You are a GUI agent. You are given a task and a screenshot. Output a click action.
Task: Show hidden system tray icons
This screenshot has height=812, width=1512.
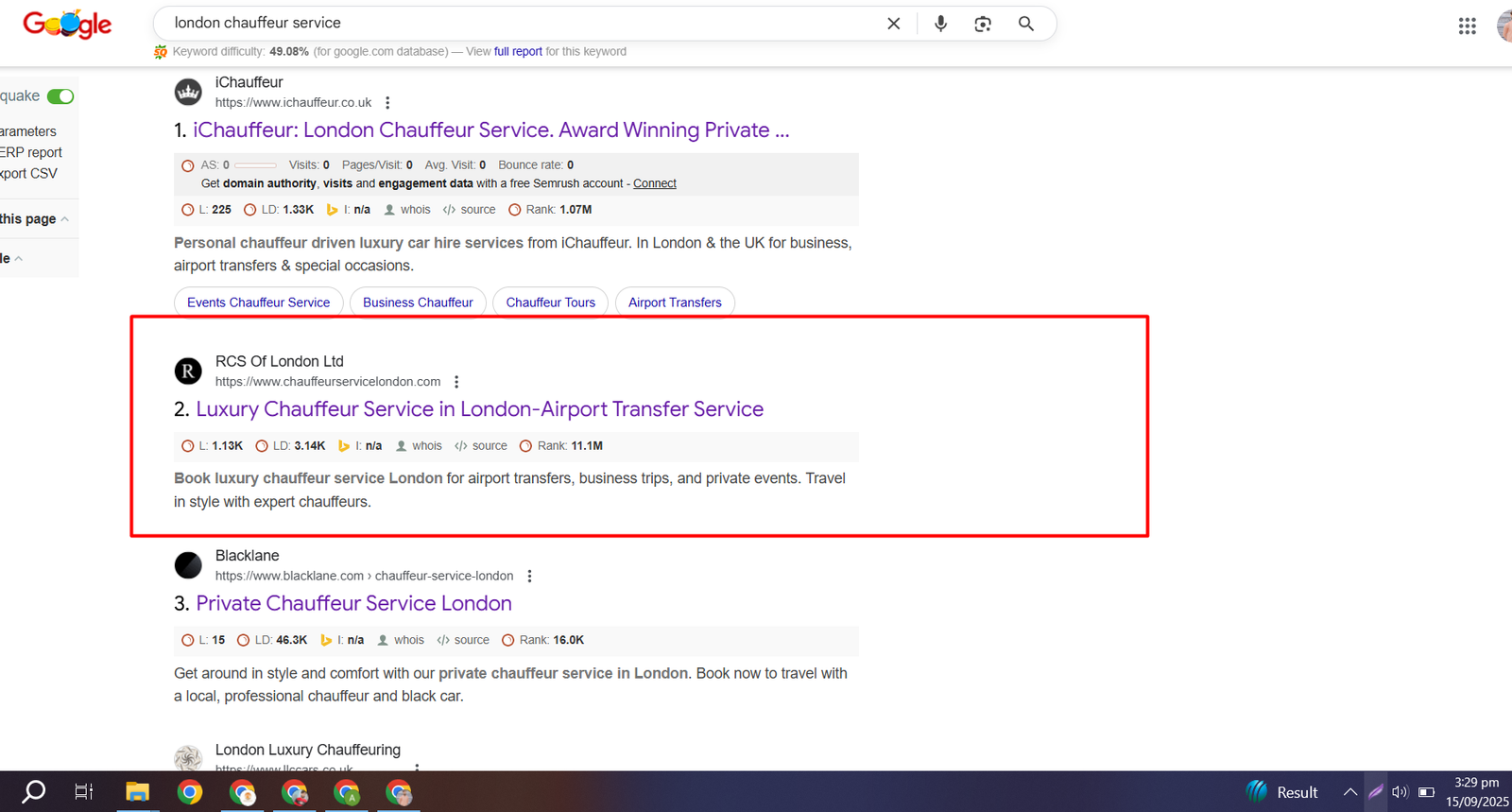[x=1349, y=792]
